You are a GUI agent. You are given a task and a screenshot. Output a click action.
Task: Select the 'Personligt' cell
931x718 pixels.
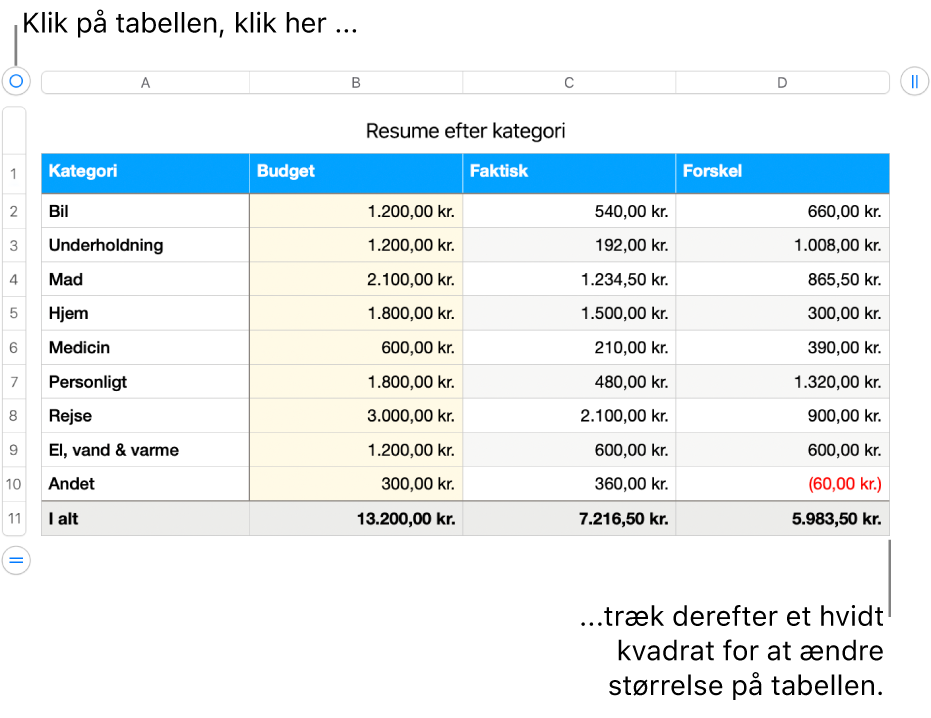click(x=145, y=381)
